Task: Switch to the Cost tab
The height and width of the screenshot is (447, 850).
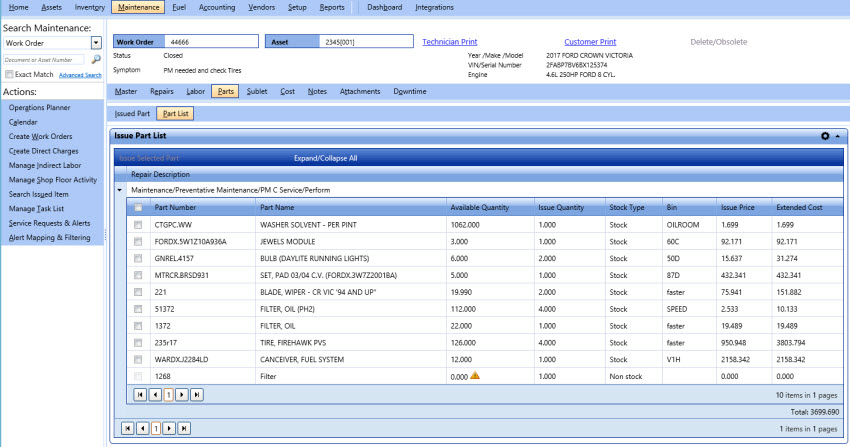Action: [x=287, y=92]
